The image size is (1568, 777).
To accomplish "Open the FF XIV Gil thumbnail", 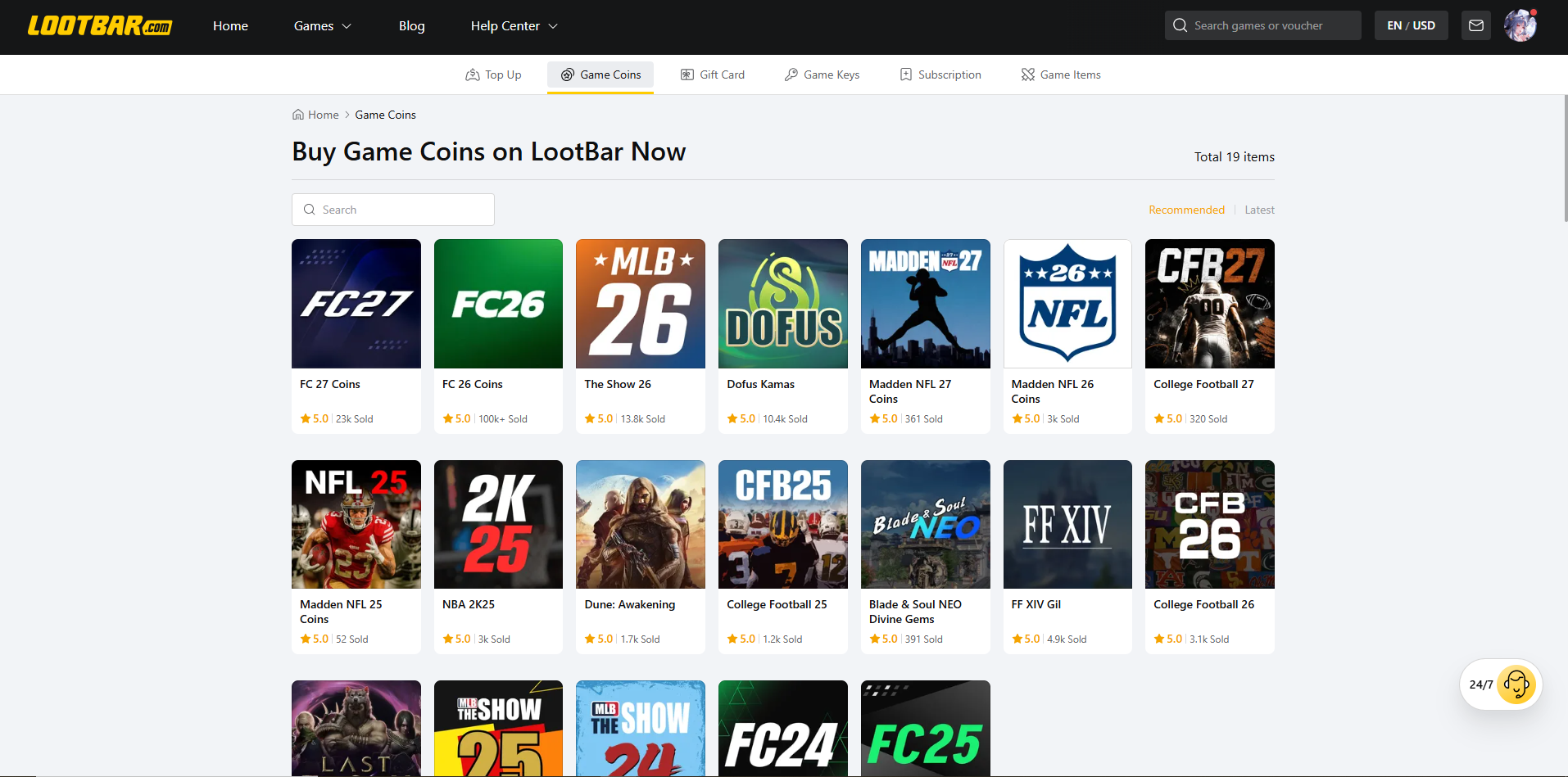I will point(1067,524).
